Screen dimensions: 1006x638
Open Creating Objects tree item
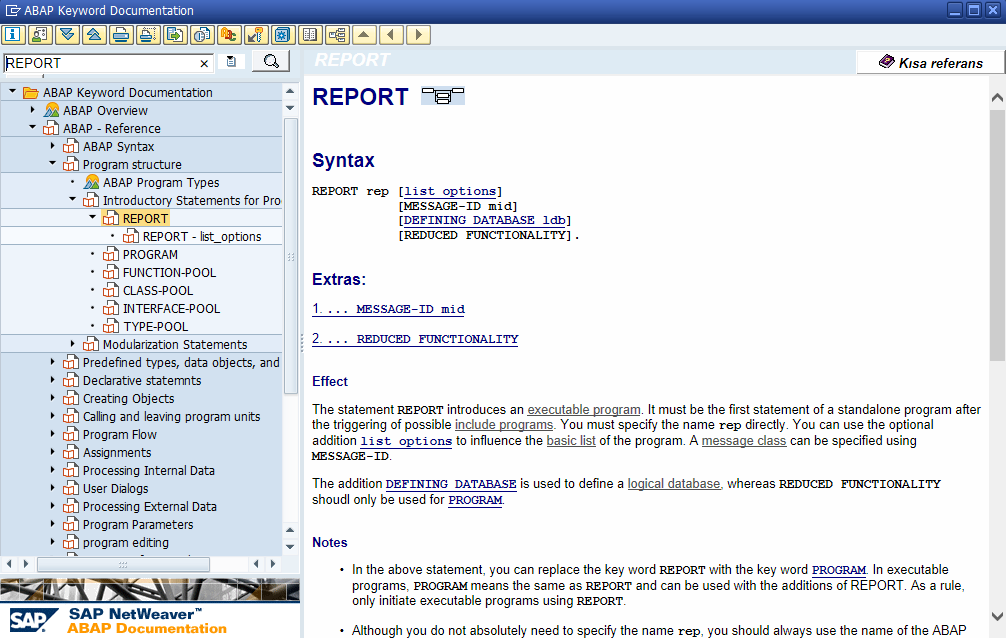(128, 398)
